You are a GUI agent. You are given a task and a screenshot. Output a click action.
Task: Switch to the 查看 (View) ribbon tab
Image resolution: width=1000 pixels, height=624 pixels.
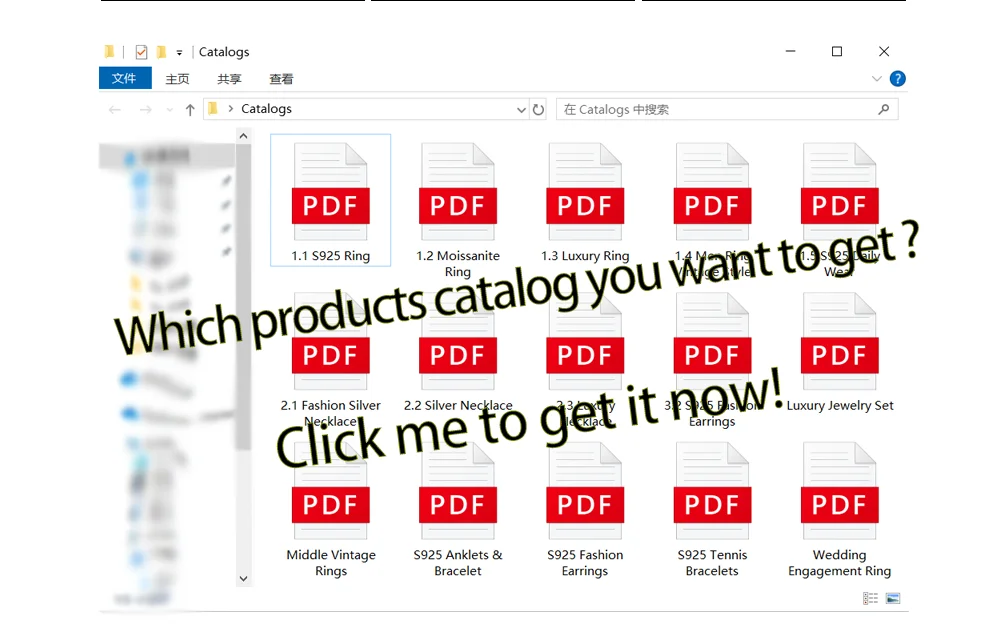[x=281, y=78]
